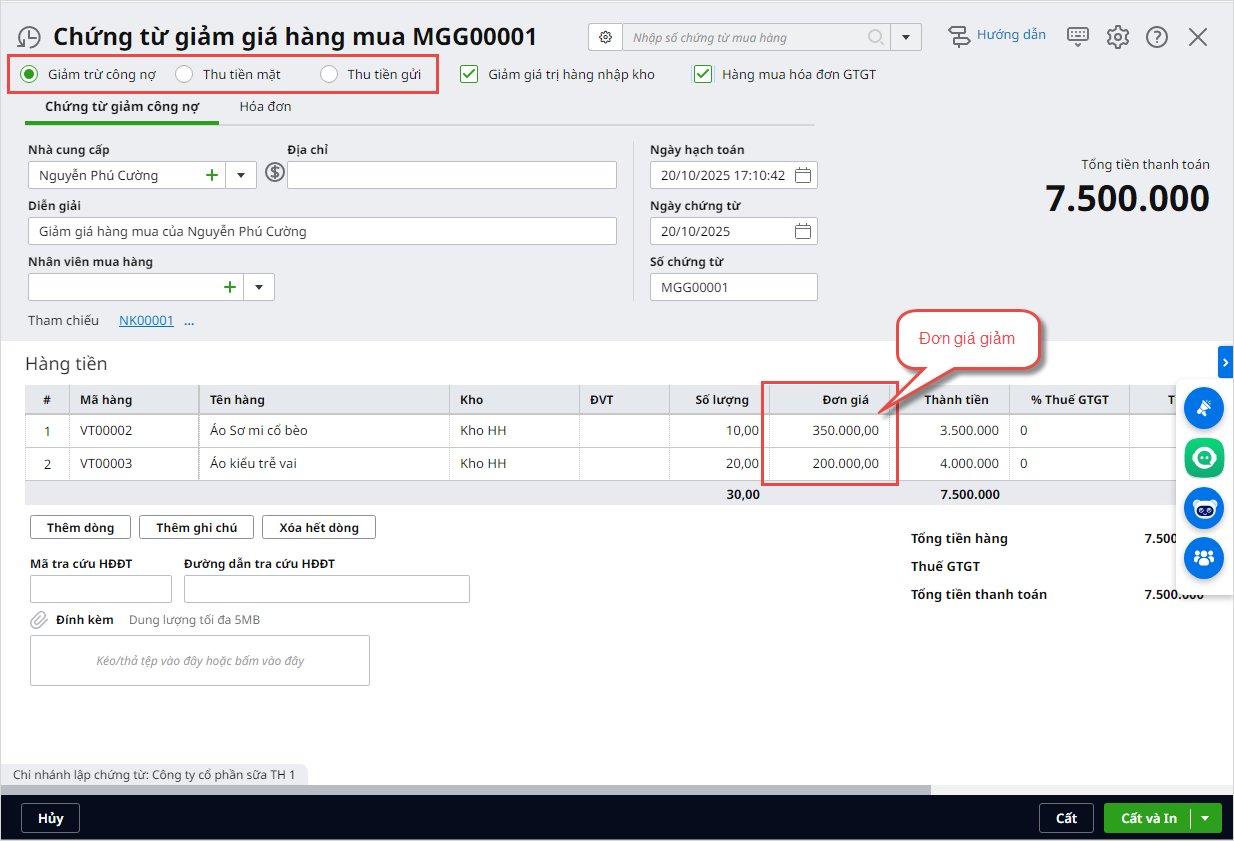This screenshot has width=1234, height=841.
Task: Expand the Nhà cung cấp dropdown arrow
Action: click(x=241, y=175)
